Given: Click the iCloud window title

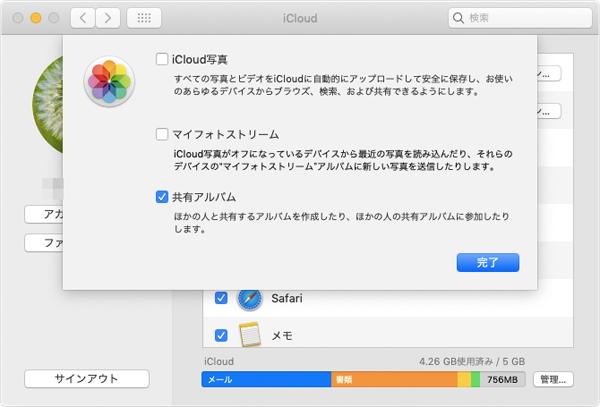Looking at the screenshot, I should [x=300, y=18].
